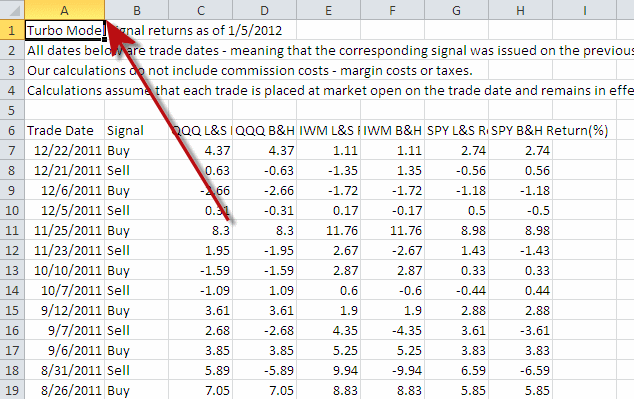Screen dimensions: 634x399
Task: Click the date cell 11/23/2011
Action: pyautogui.click(x=65, y=250)
